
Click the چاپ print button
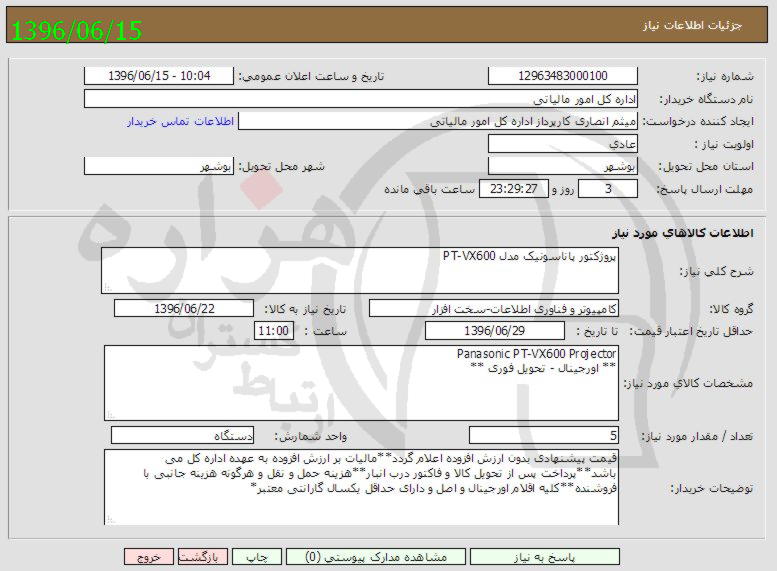(257, 557)
